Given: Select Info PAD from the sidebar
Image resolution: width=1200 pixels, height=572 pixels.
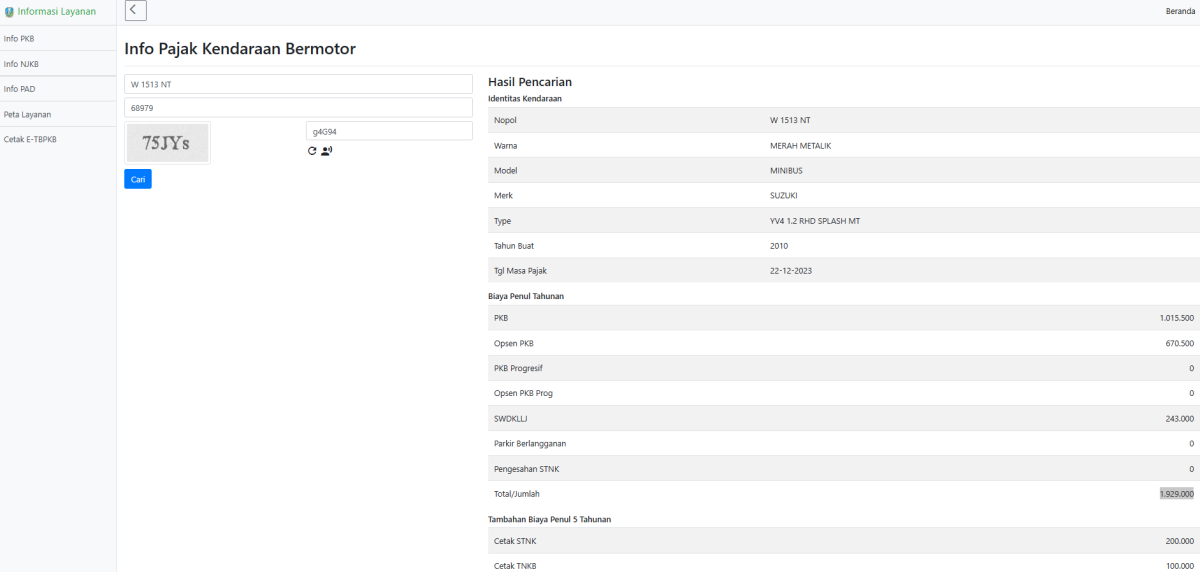Looking at the screenshot, I should (20, 89).
